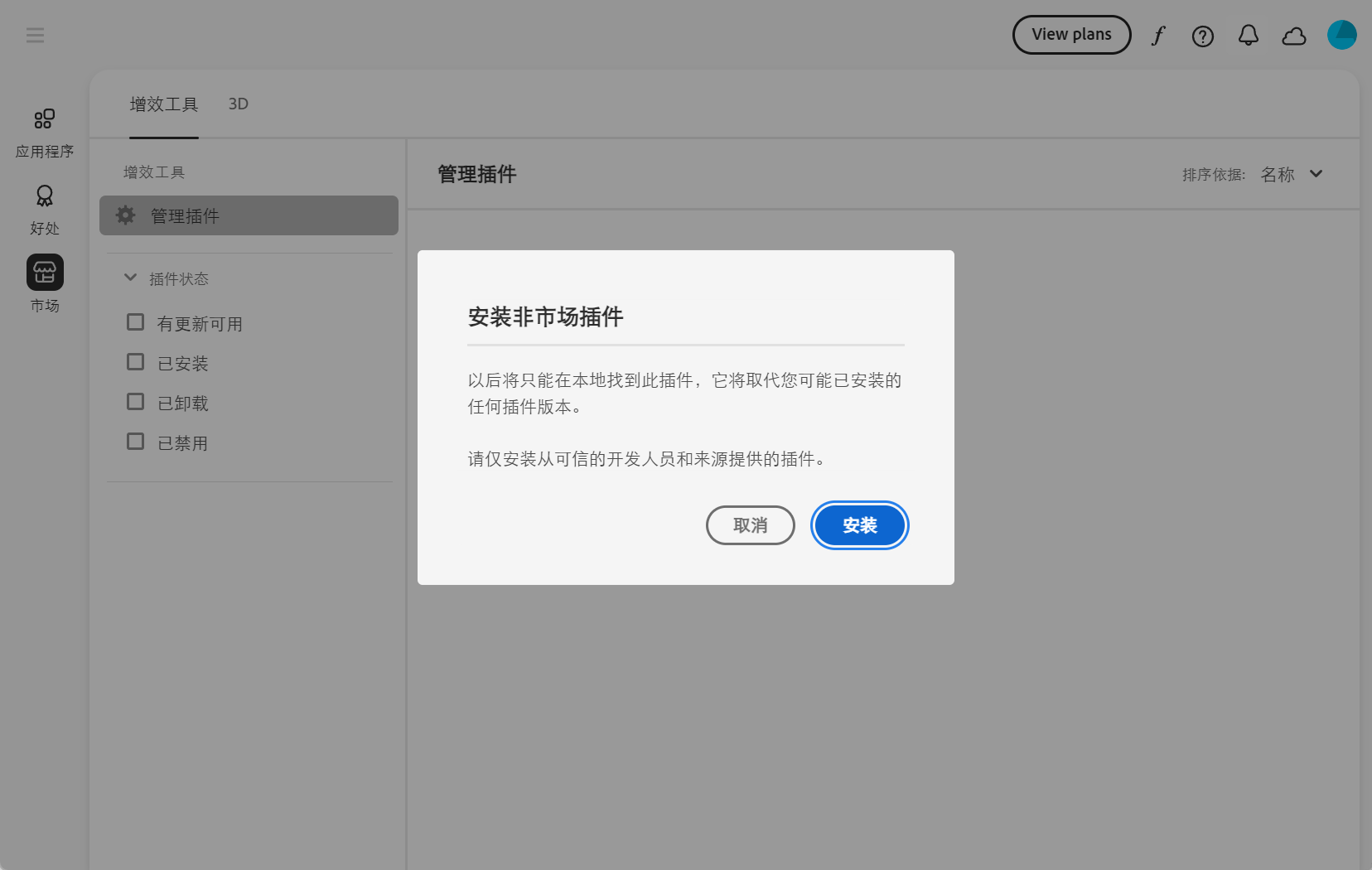Collapse the 插件状态 section
Viewport: 1372px width, 870px height.
[x=130, y=278]
